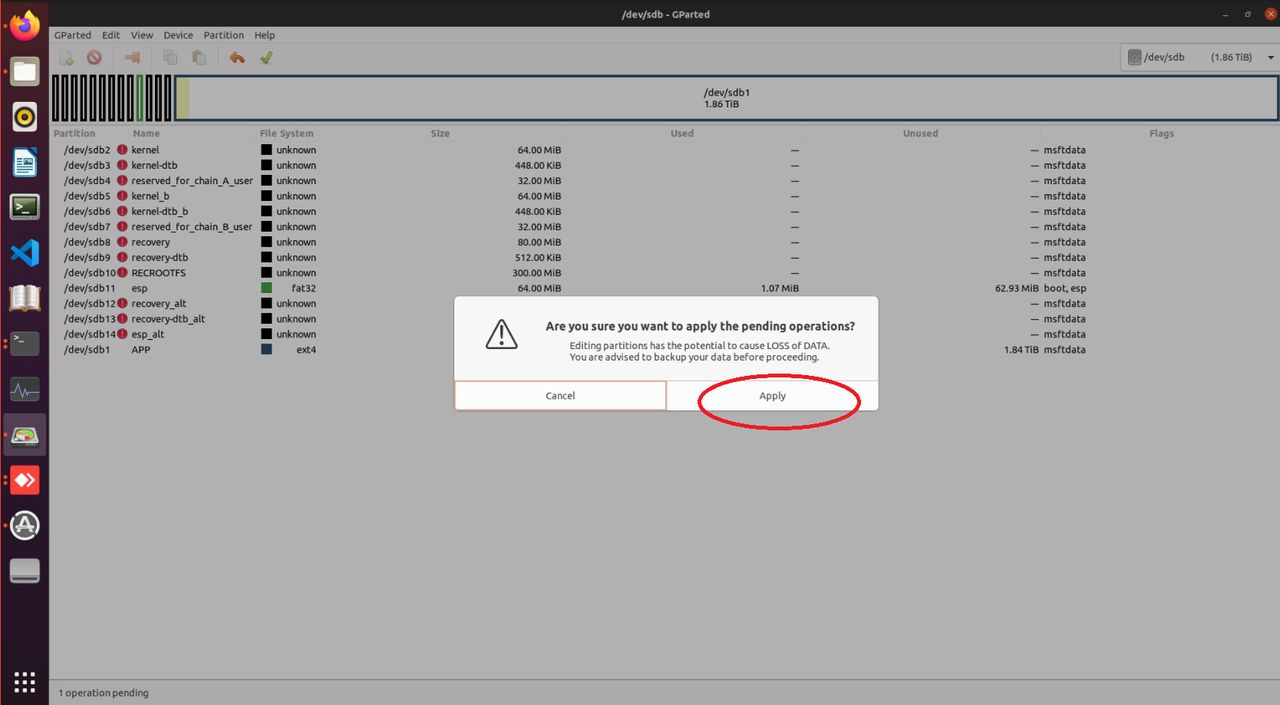Viewport: 1280px width, 705px height.
Task: Click the warning icon beside recovery-dtb
Action: tap(122, 257)
